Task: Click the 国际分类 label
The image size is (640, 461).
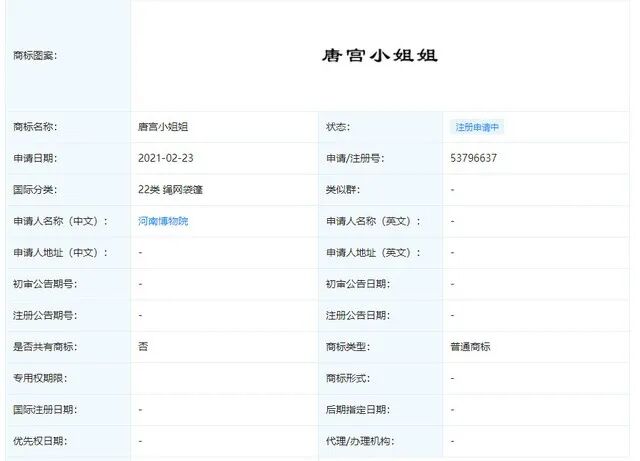Action: [x=35, y=189]
